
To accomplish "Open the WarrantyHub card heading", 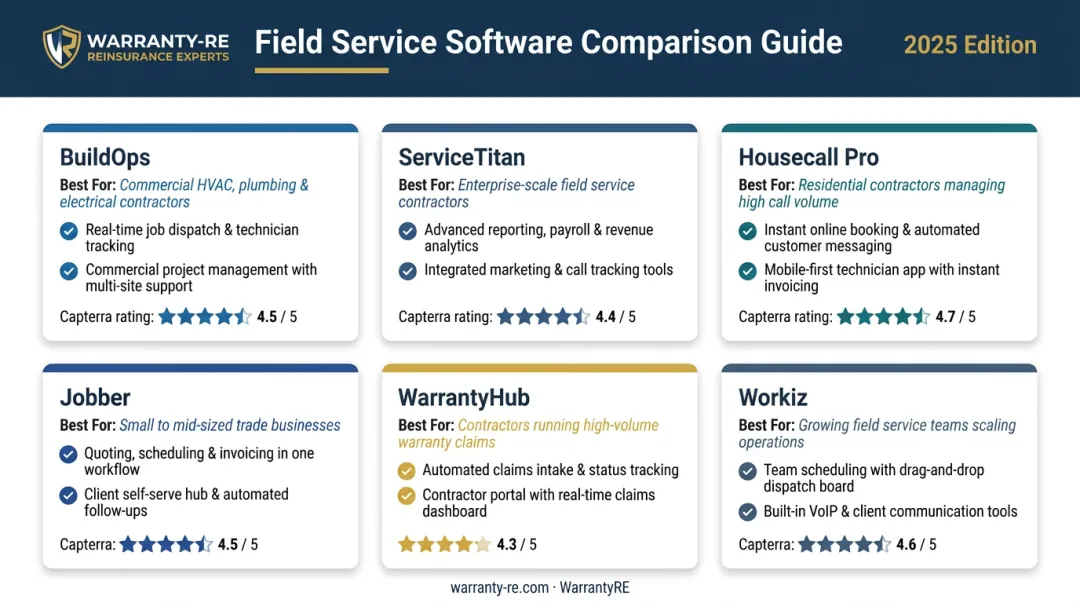I will pos(464,397).
